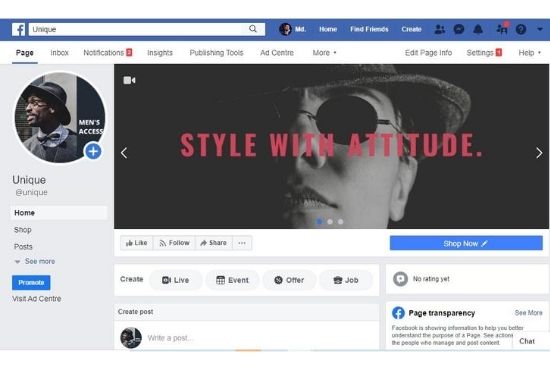
Task: Expand the Help dropdown
Action: pyautogui.click(x=530, y=53)
